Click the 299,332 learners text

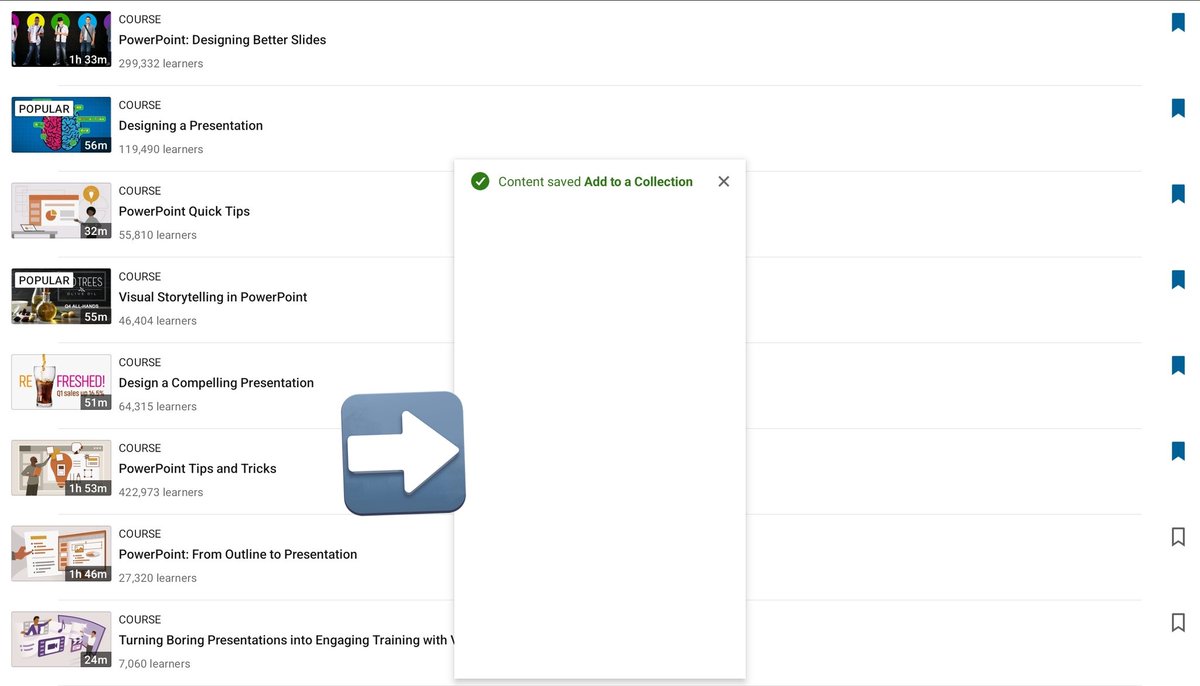[161, 63]
